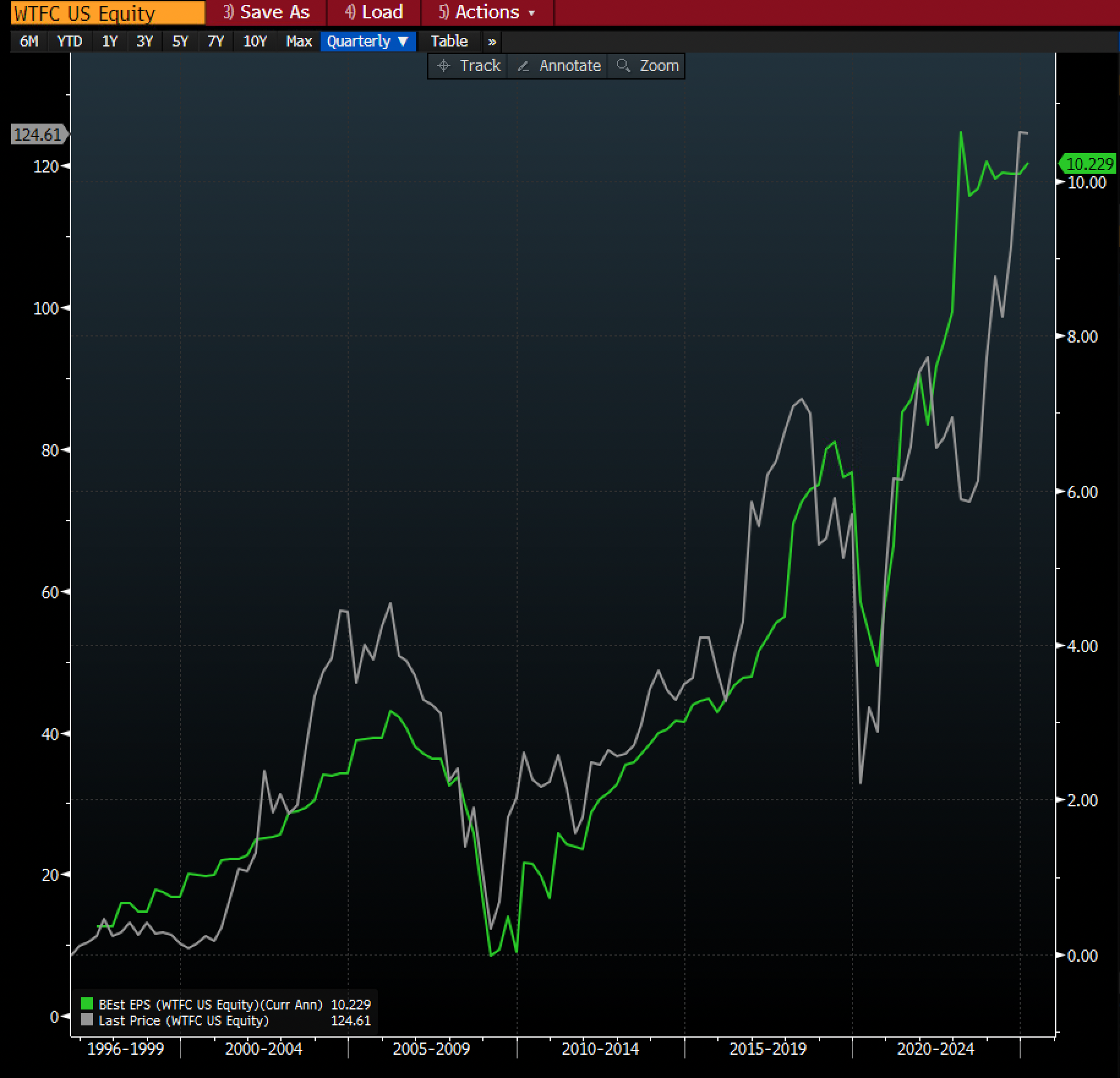This screenshot has width=1120, height=1078.
Task: Select the 1Y time range
Action: (110, 42)
